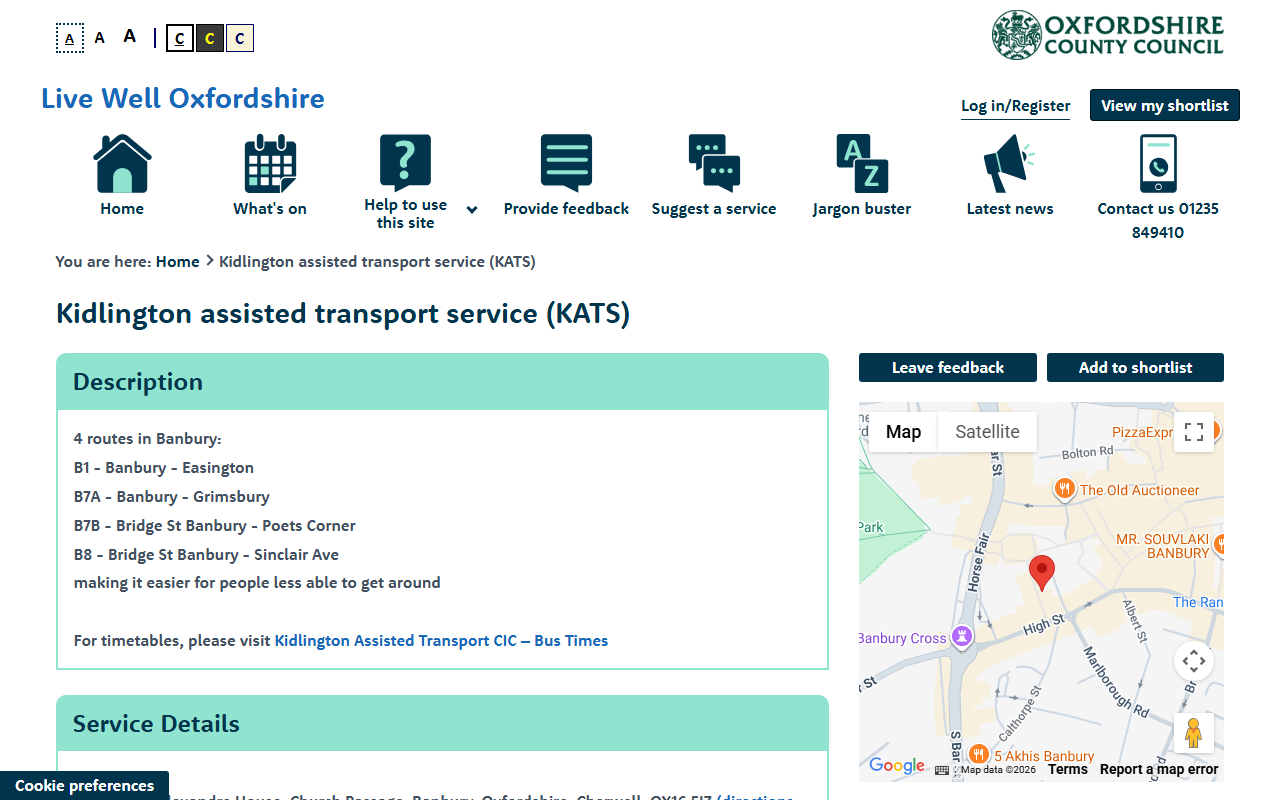This screenshot has height=800, width=1280.
Task: Open the Log in/Register link
Action: [1015, 106]
